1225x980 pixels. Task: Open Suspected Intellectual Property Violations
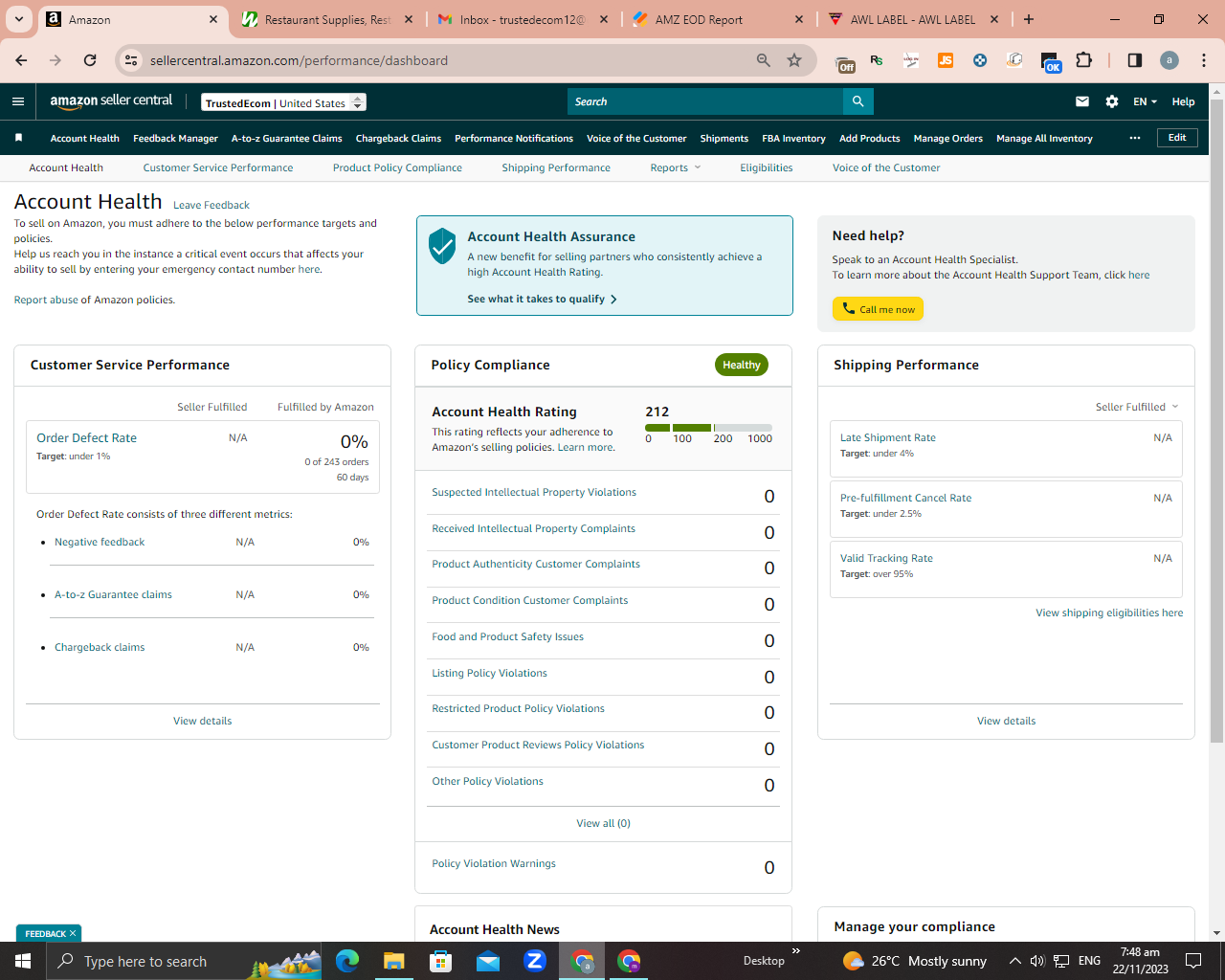(x=534, y=492)
